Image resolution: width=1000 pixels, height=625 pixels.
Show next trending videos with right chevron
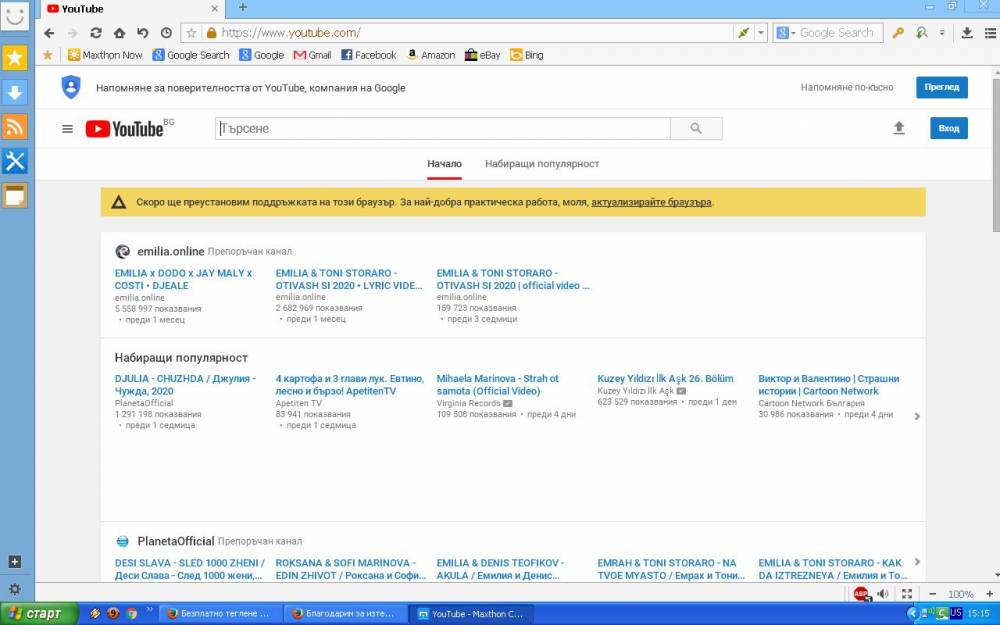tap(917, 416)
